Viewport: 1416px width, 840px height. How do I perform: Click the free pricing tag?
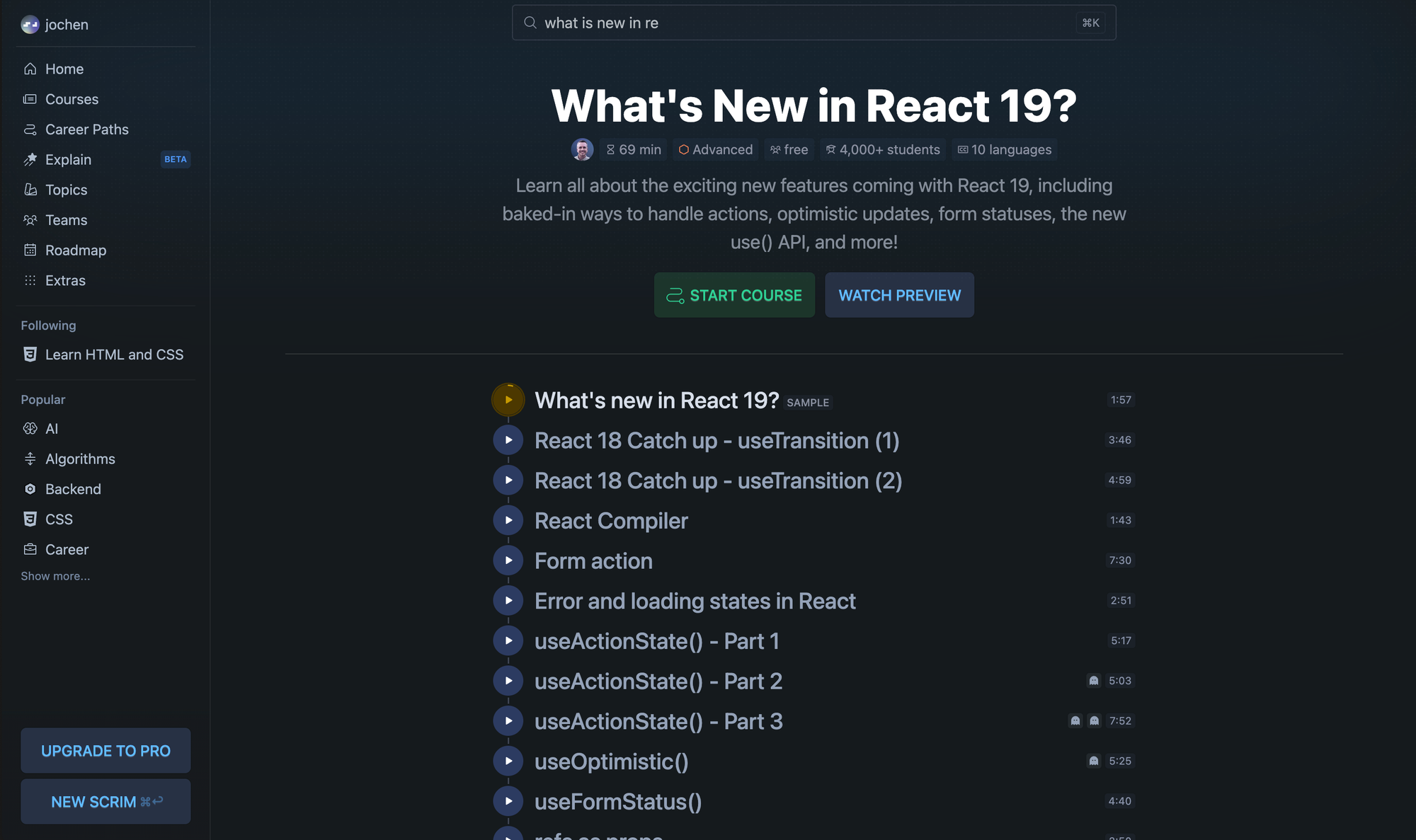pyautogui.click(x=789, y=149)
